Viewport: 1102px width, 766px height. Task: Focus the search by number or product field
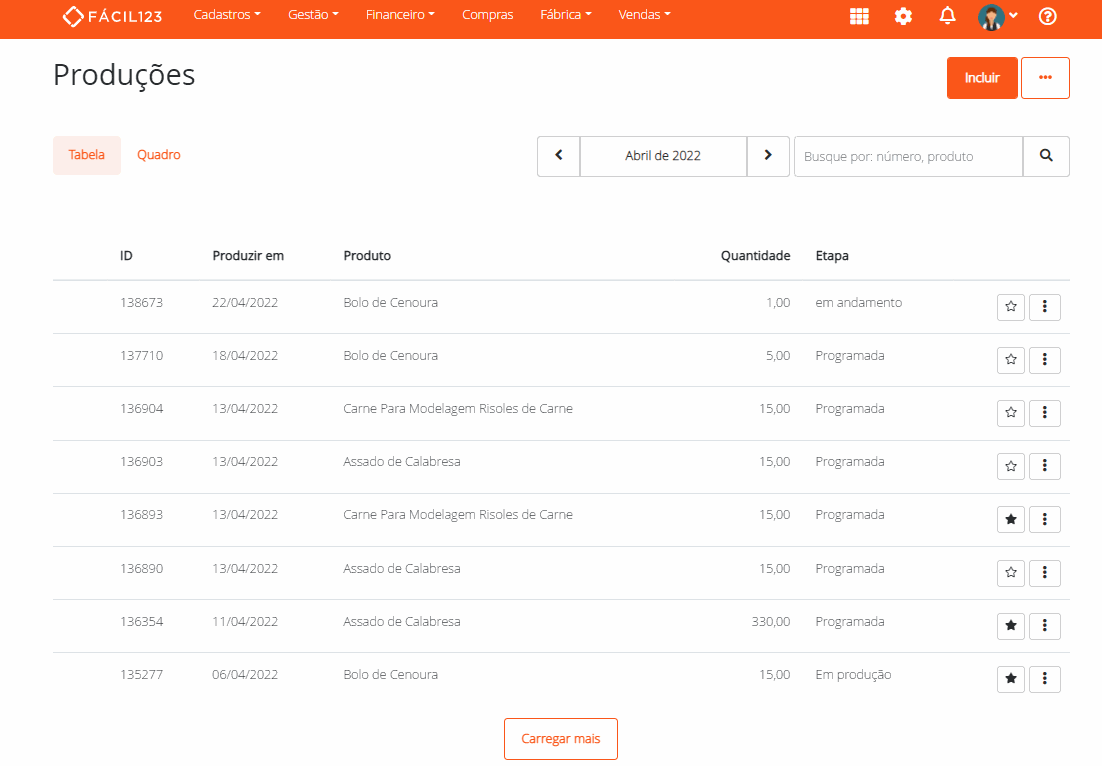click(x=908, y=156)
